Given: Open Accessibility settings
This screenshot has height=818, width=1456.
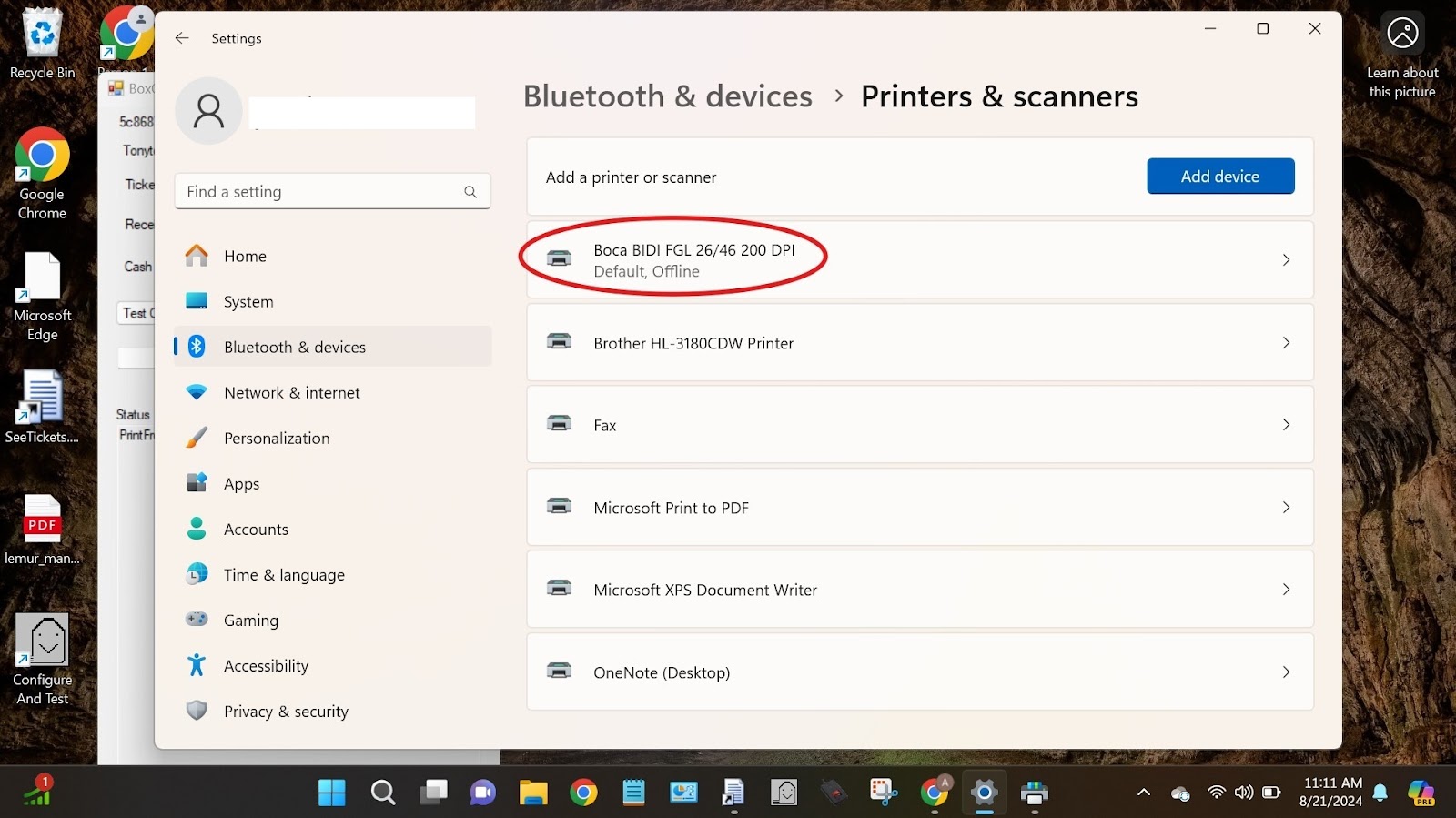Looking at the screenshot, I should click(332, 665).
